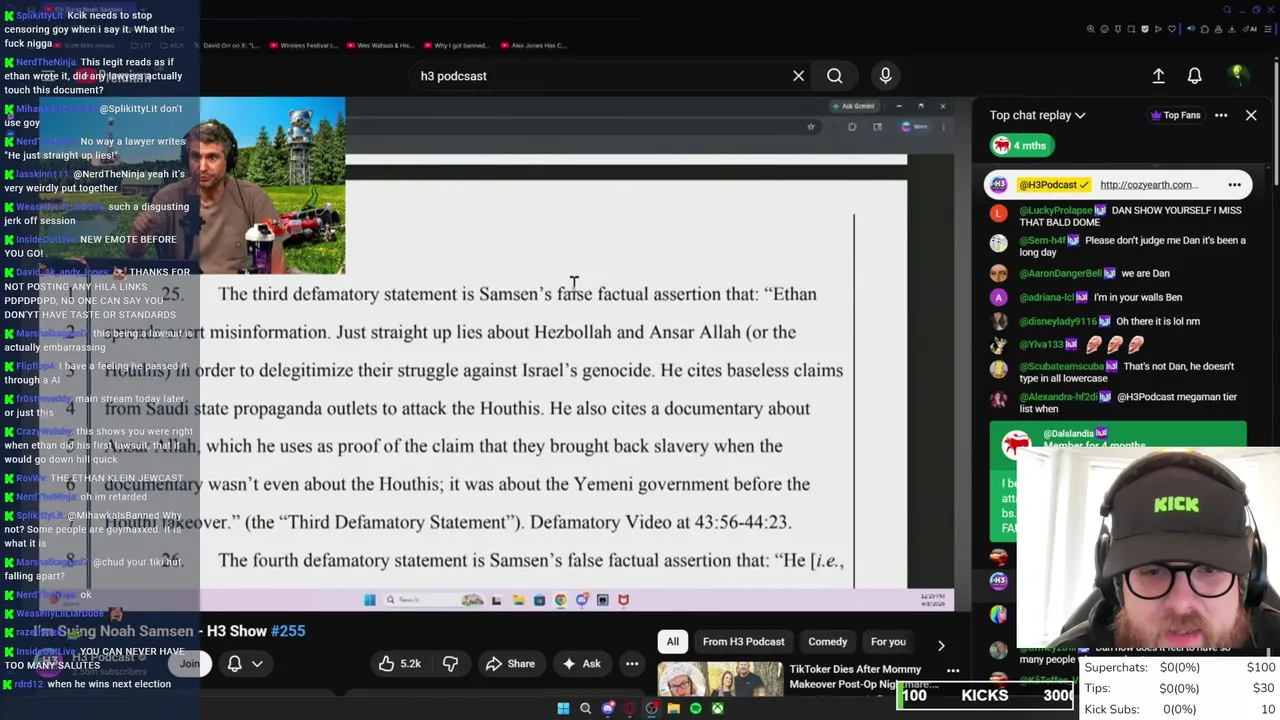This screenshot has width=1280, height=720.
Task: Dislike the H3 Show video
Action: click(450, 663)
